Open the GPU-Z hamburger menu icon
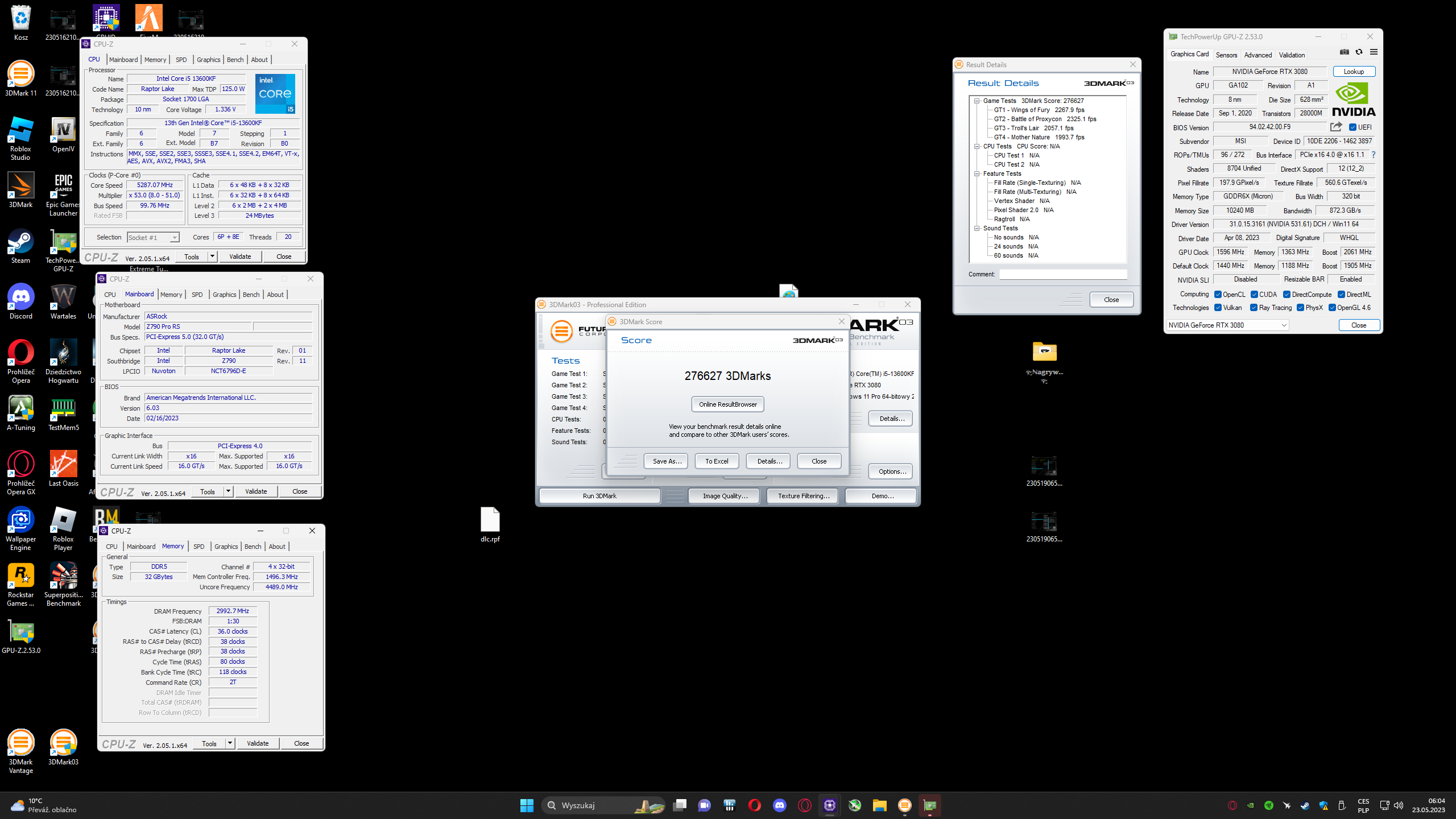The image size is (1456, 819). click(x=1374, y=52)
